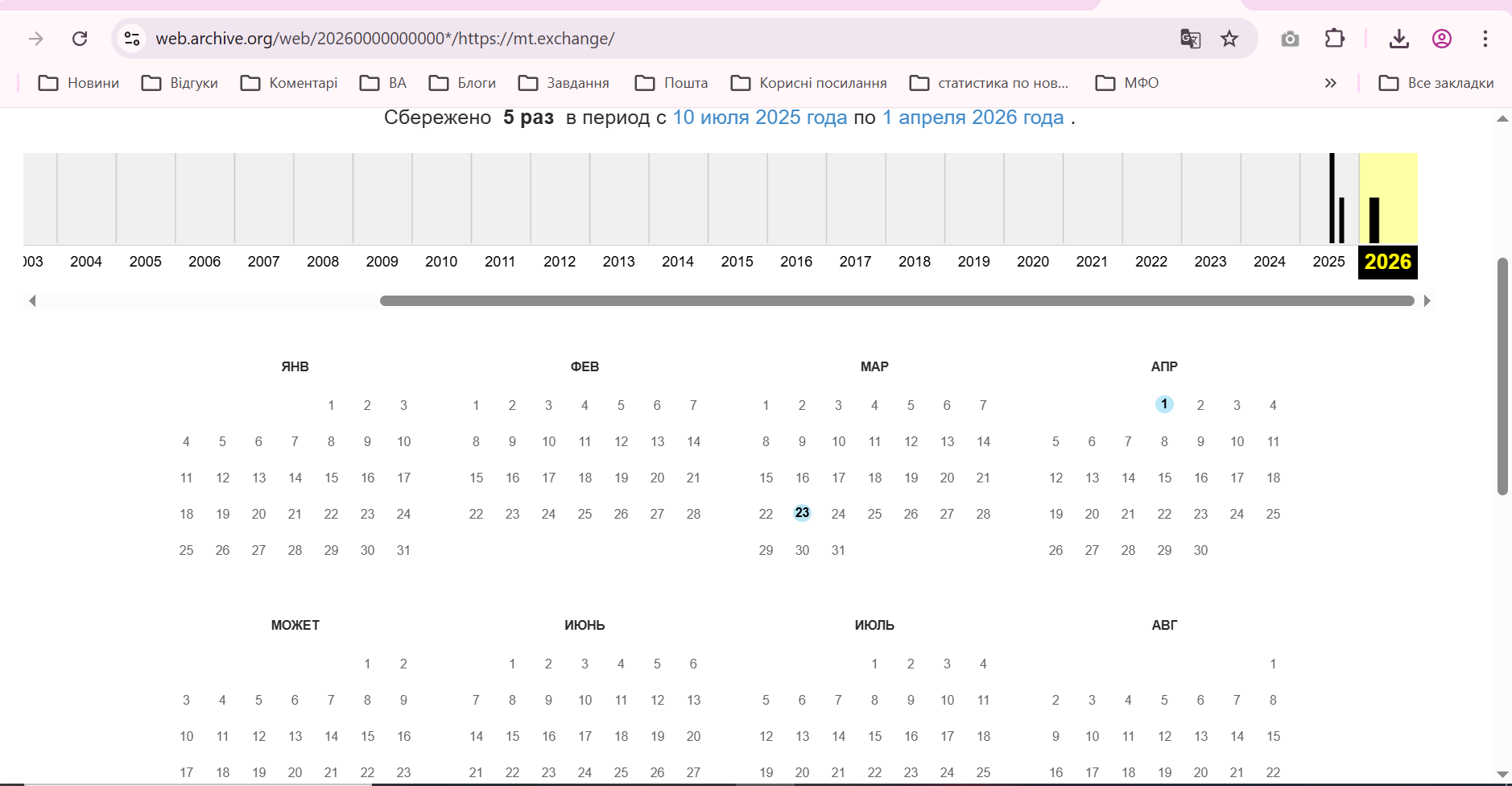Open the Завдання bookmark folder
This screenshot has width=1512, height=786.
coord(564,83)
